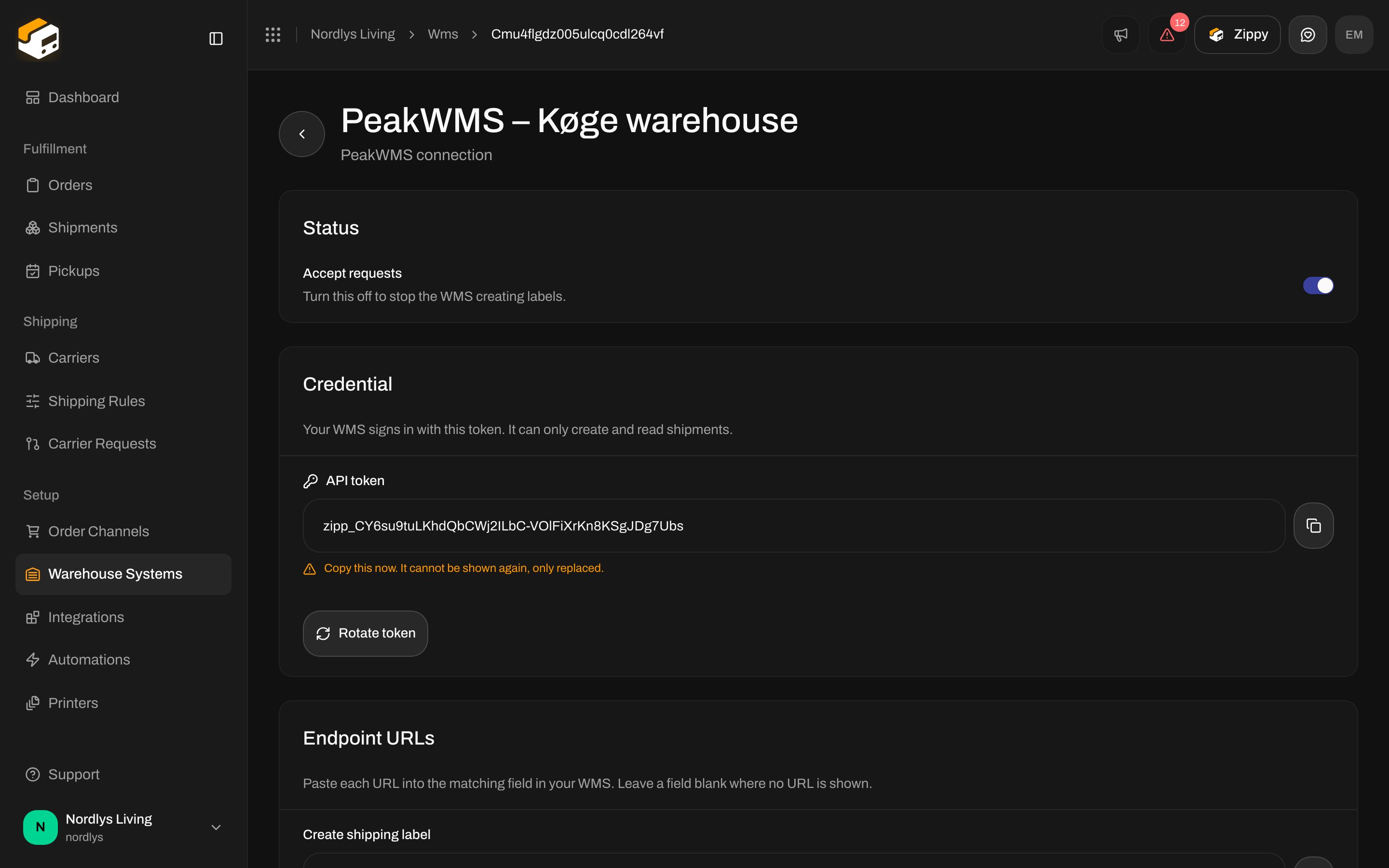
Task: Click the 'Copy this now' warning text
Action: point(464,569)
